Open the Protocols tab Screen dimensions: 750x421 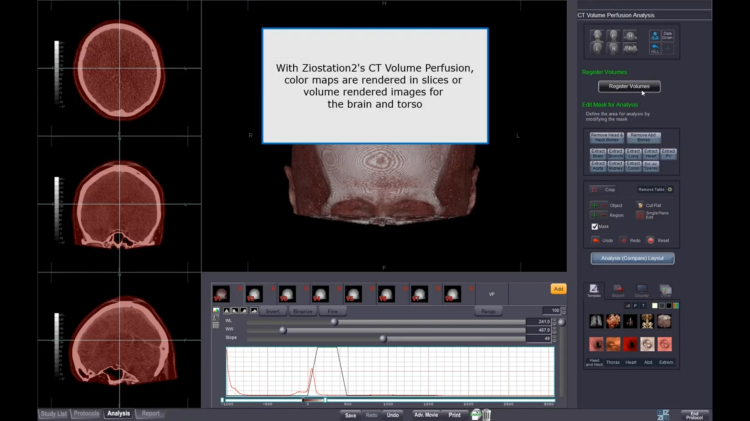tap(86, 414)
